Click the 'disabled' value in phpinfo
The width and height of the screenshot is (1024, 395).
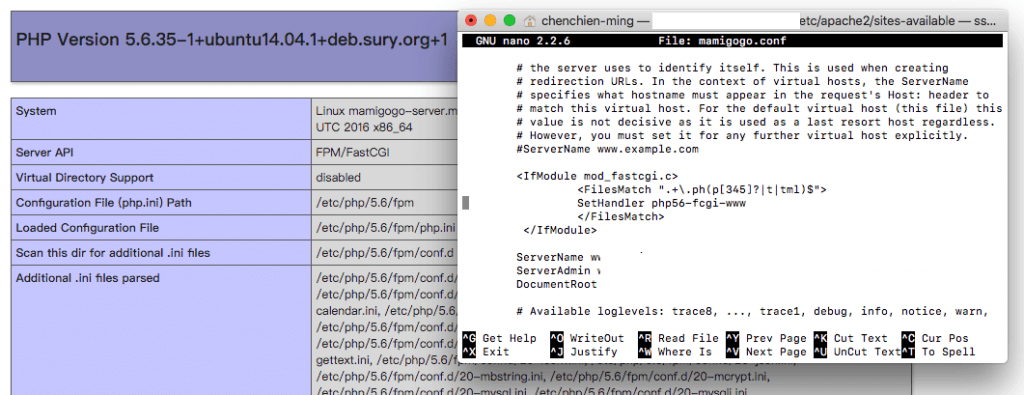[x=338, y=178]
